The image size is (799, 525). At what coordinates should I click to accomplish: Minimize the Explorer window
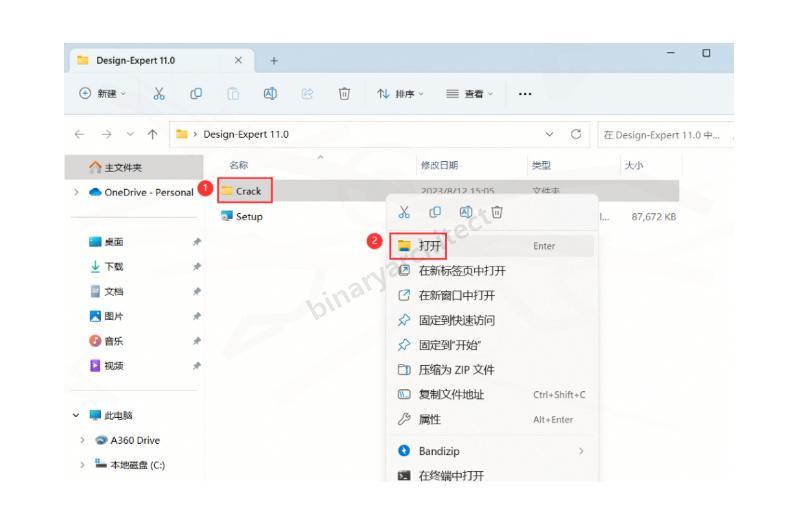[x=671, y=53]
